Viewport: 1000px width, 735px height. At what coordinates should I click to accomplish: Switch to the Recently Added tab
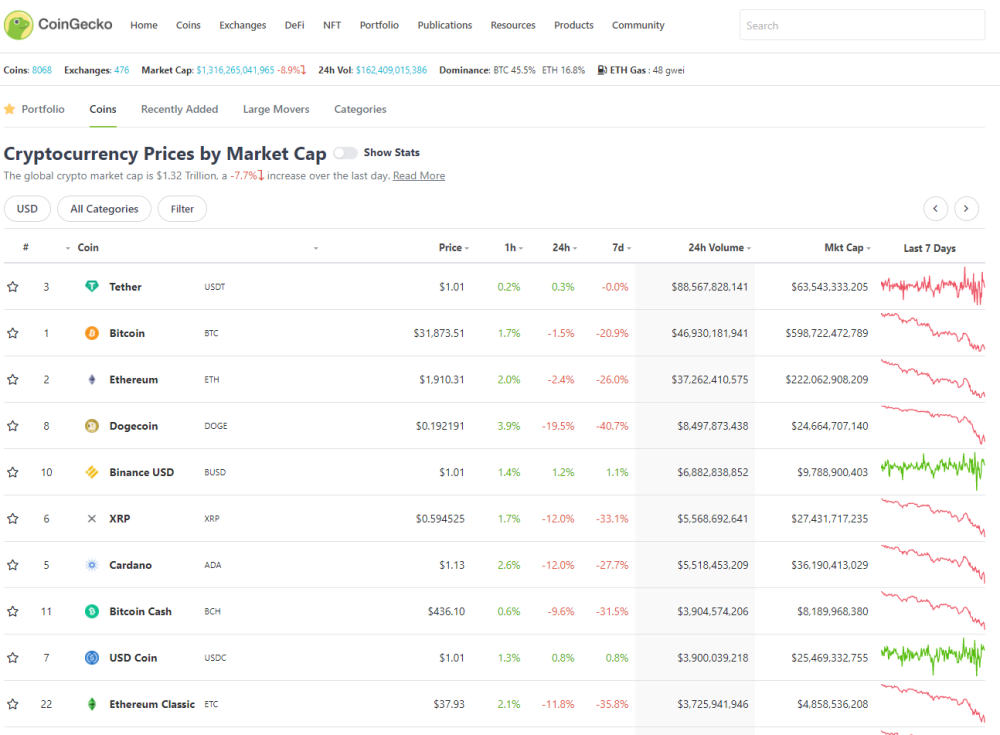pos(179,109)
